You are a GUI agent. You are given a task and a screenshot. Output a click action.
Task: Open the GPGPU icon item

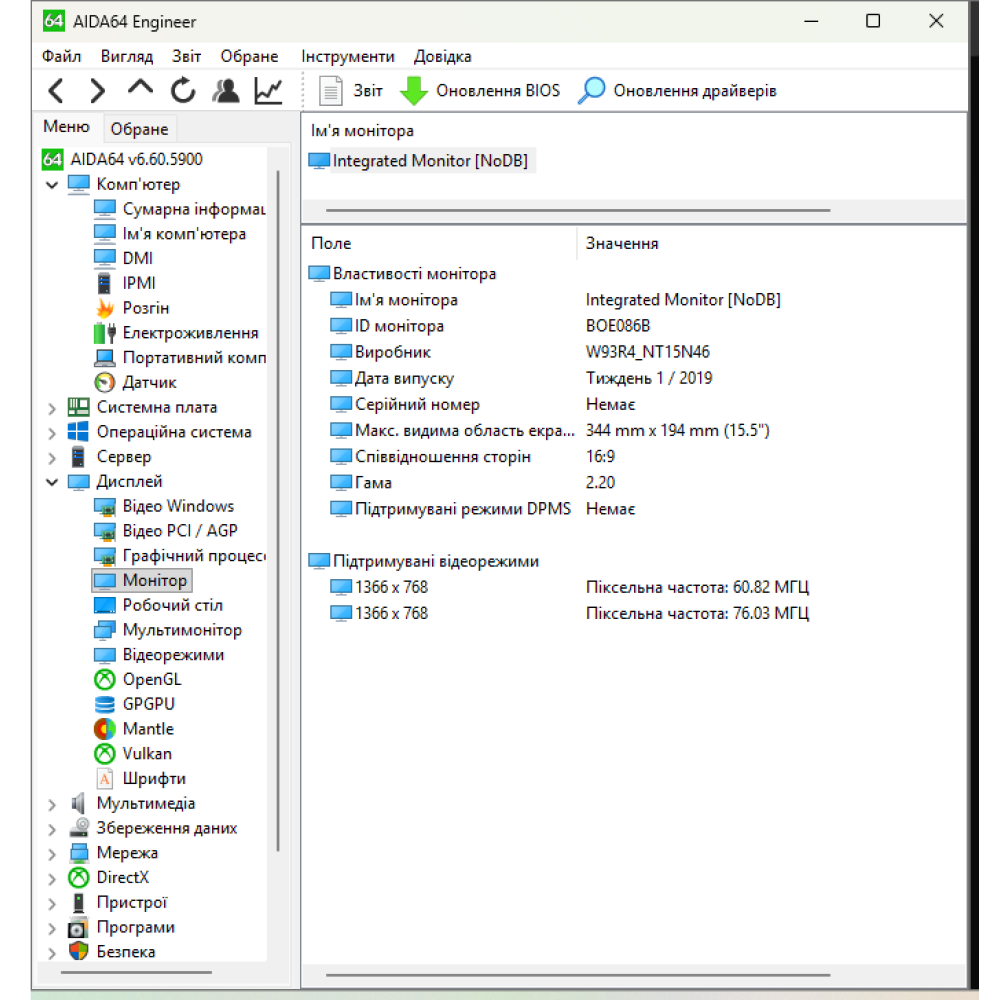coord(135,705)
